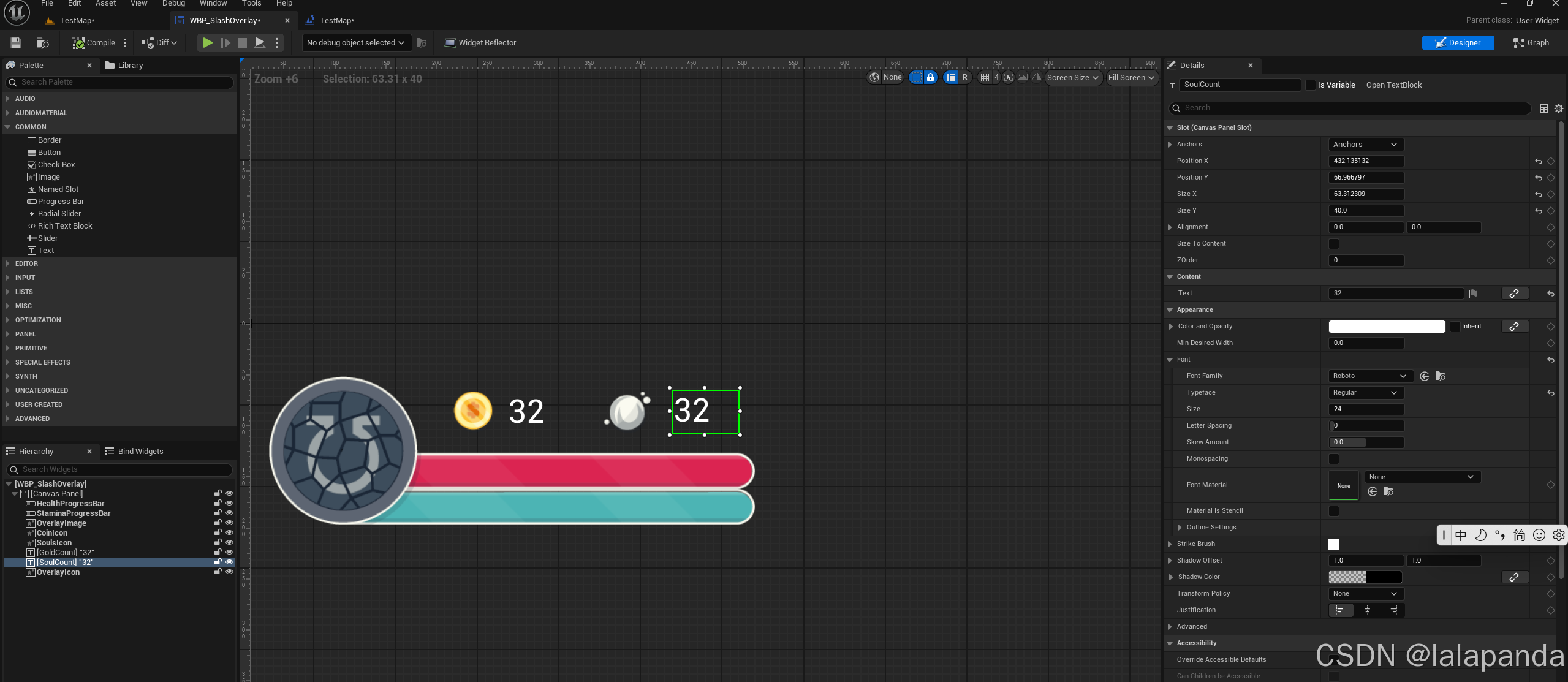Open the Window menu
Image resolution: width=1568 pixels, height=682 pixels.
point(213,4)
